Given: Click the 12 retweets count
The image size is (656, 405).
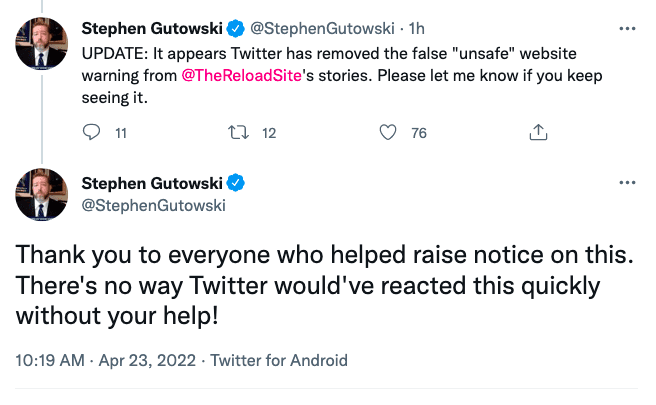Looking at the screenshot, I should [x=269, y=132].
